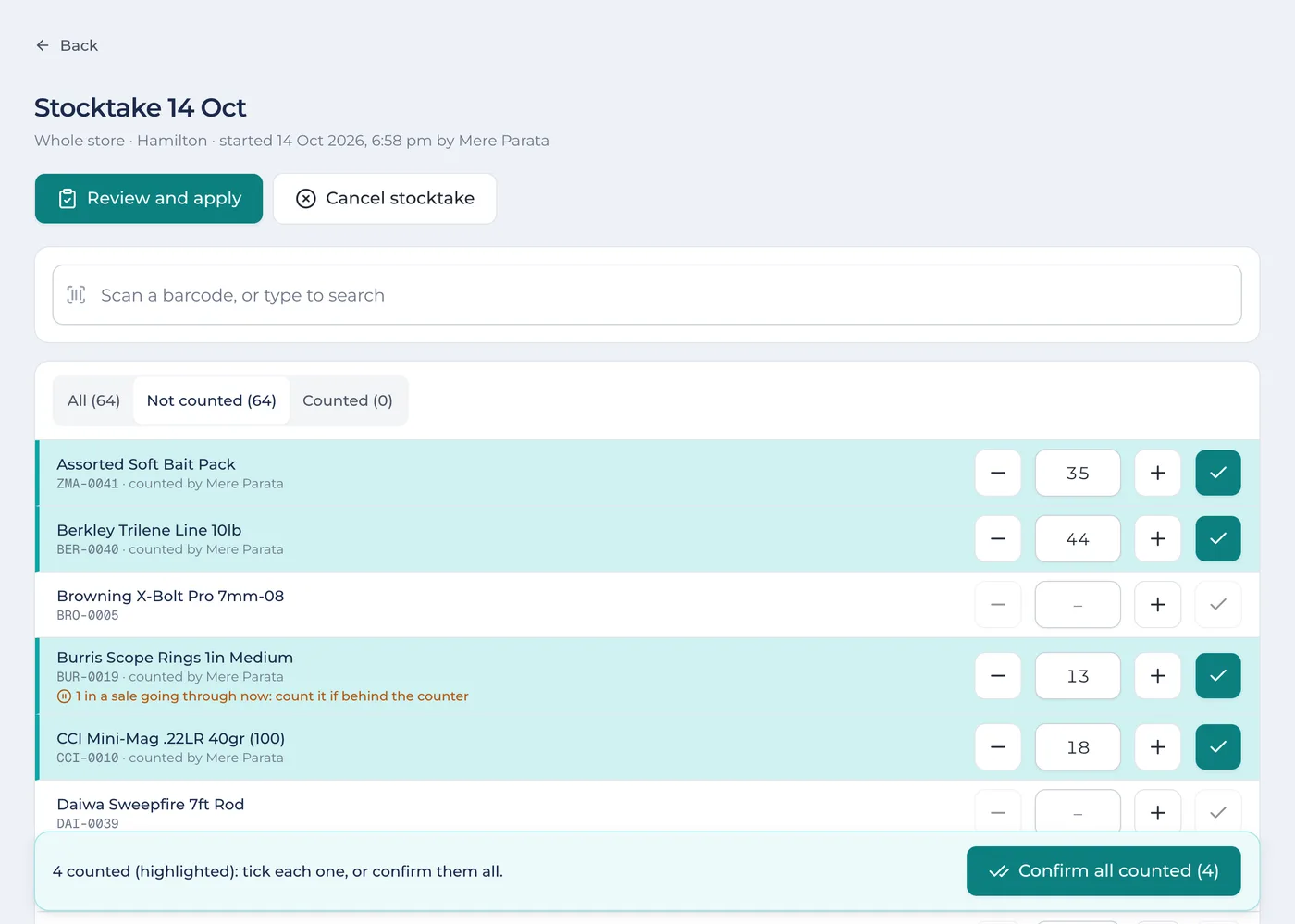Edit CCI Mini-Mag quantity 18

[x=1078, y=747]
